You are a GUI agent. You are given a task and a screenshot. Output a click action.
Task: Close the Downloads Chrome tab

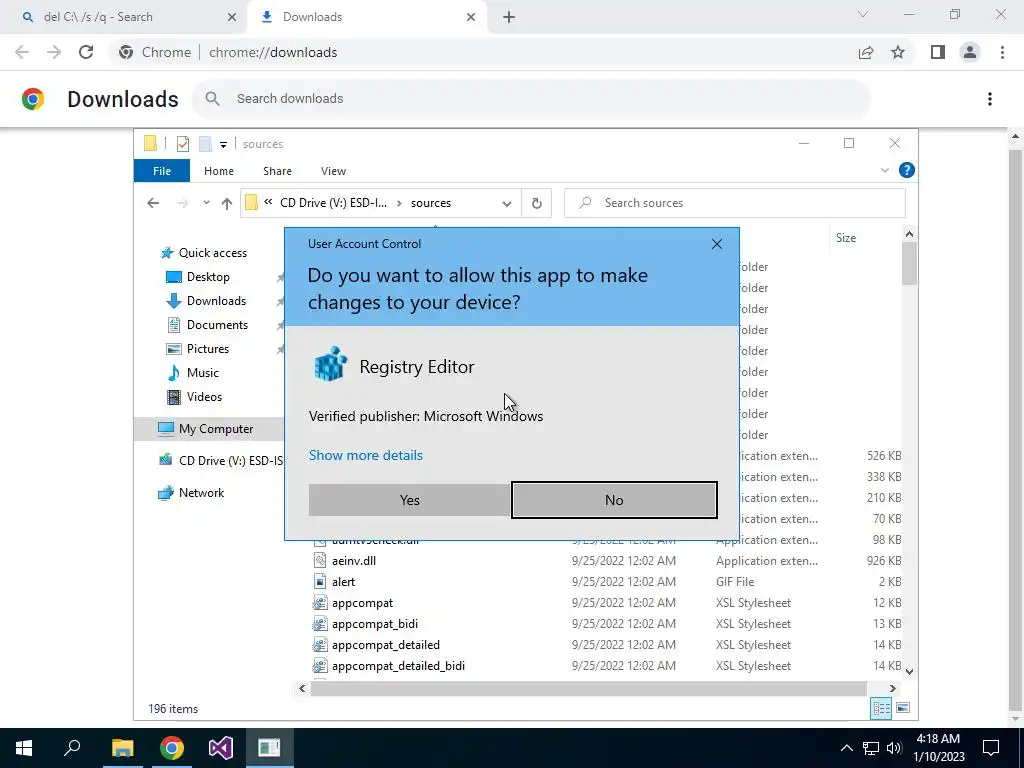coord(471,18)
